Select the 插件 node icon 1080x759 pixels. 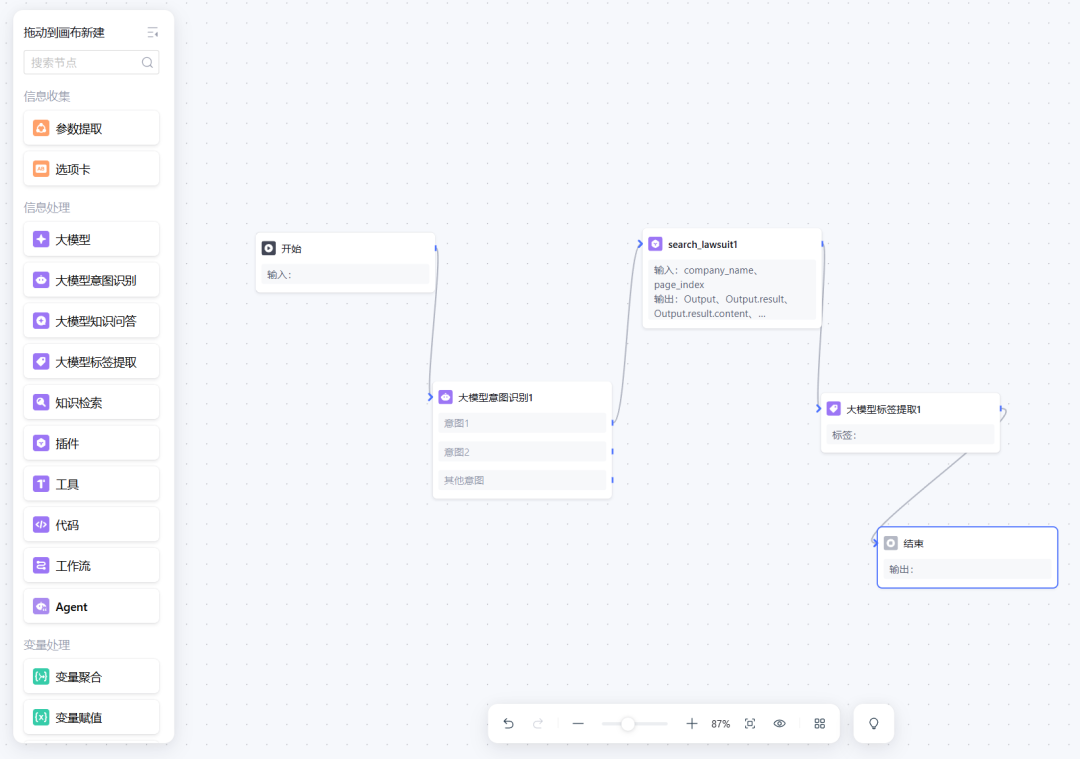(40, 443)
